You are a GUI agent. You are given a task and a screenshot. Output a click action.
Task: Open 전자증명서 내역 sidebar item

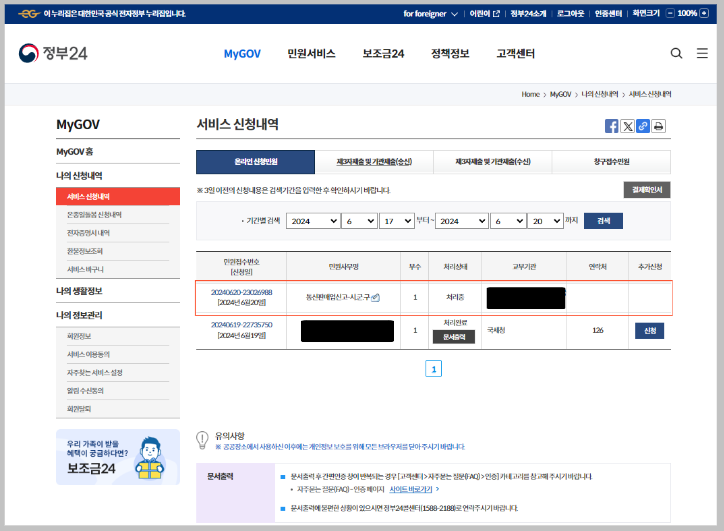click(88, 233)
